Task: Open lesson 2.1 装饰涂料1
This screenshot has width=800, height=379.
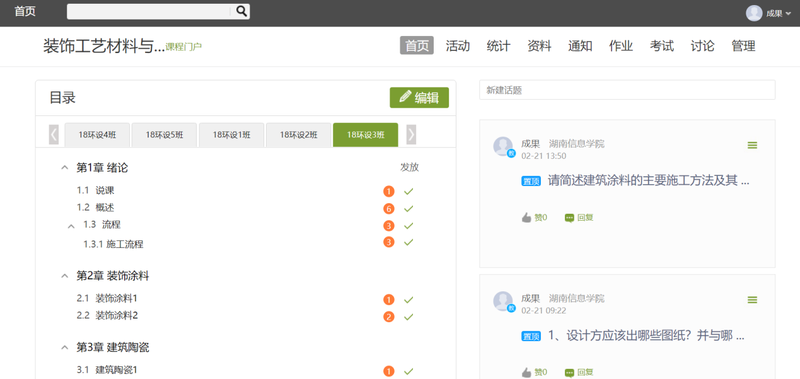Action: [x=107, y=298]
